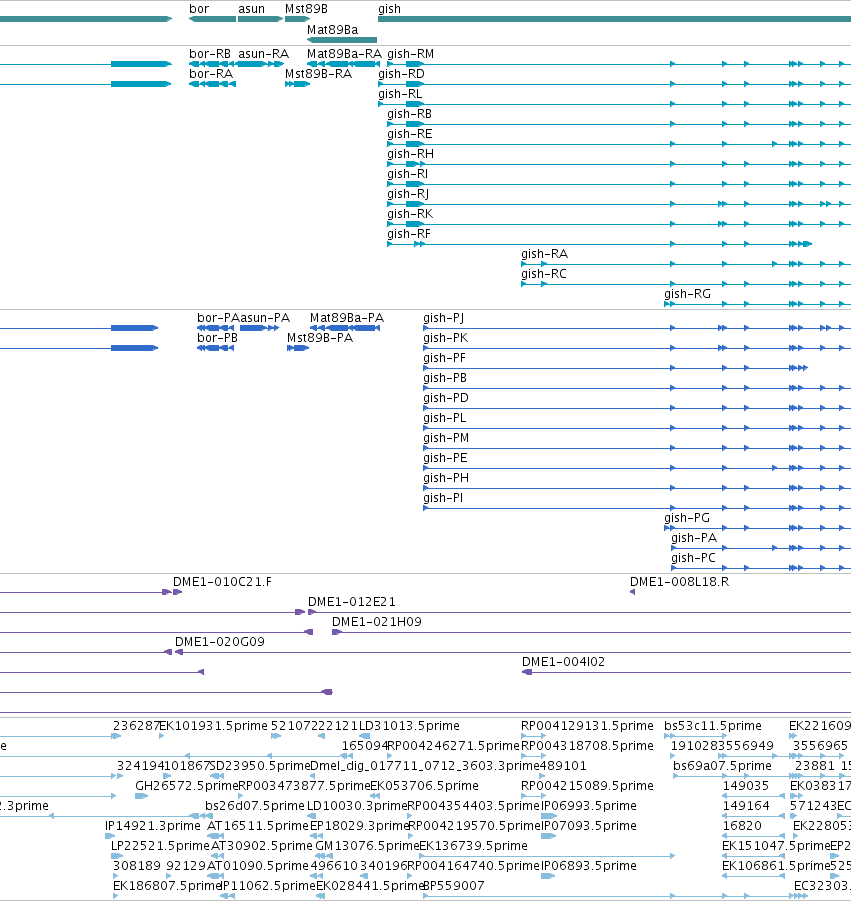The height and width of the screenshot is (901, 851).
Task: Select EST label bs53c11.5prime
Action: (713, 726)
